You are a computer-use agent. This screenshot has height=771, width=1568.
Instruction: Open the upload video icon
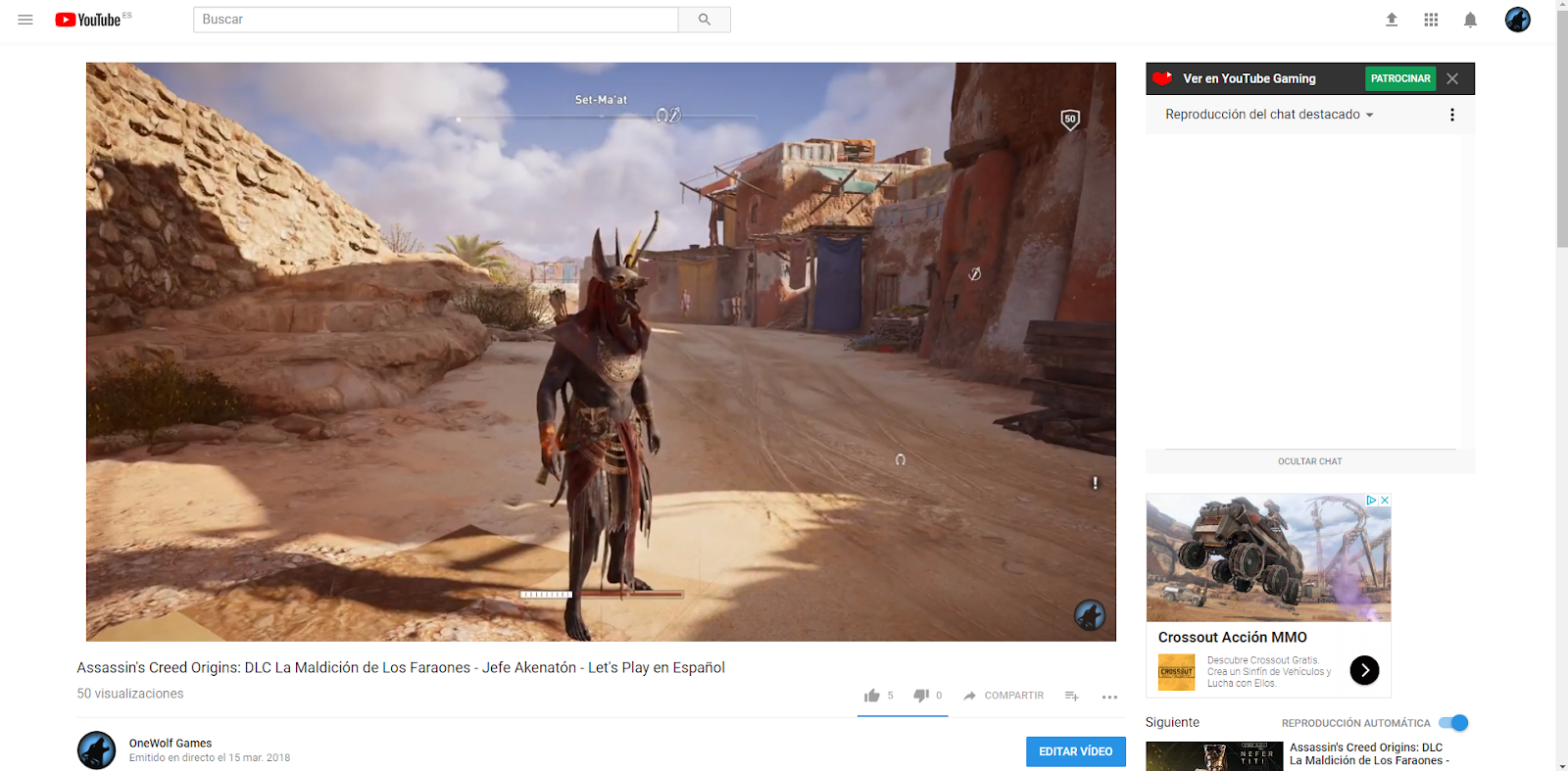[1392, 20]
